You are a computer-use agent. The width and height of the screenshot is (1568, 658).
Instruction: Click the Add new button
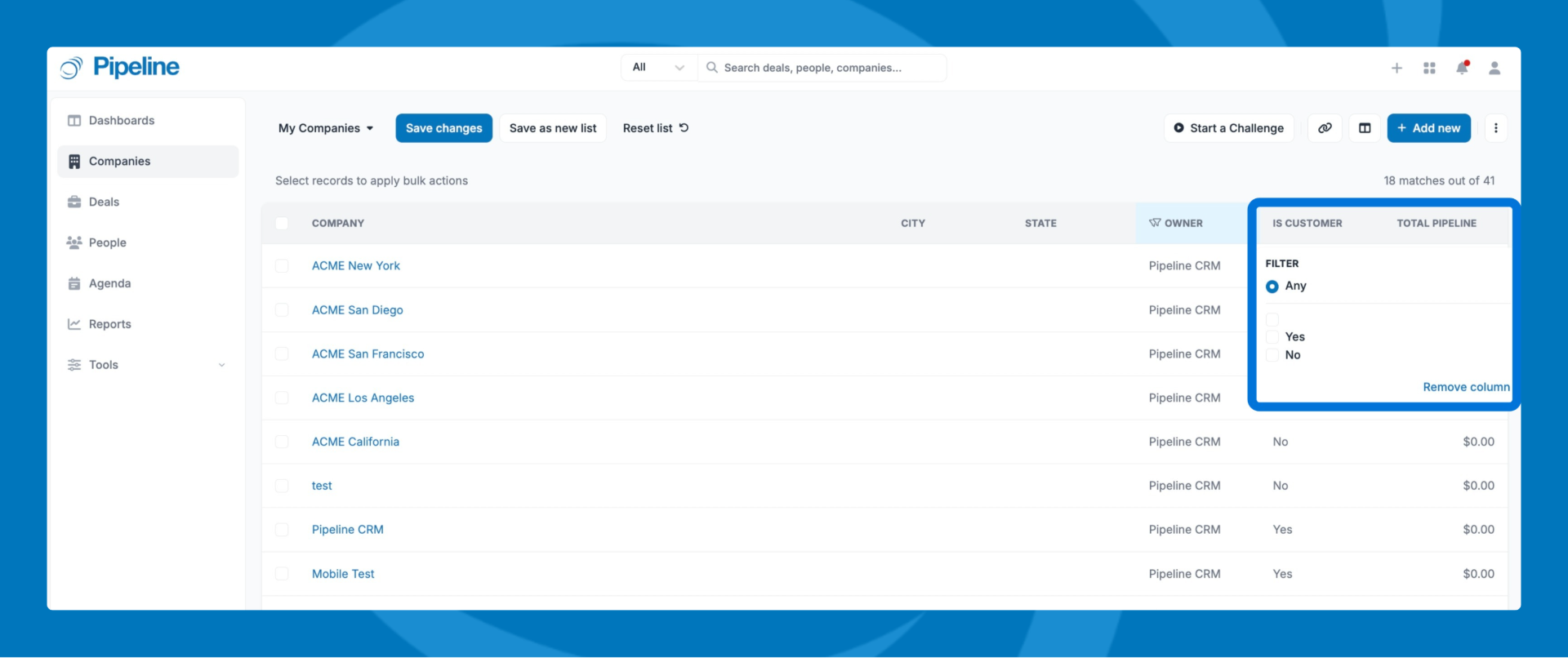coord(1429,128)
